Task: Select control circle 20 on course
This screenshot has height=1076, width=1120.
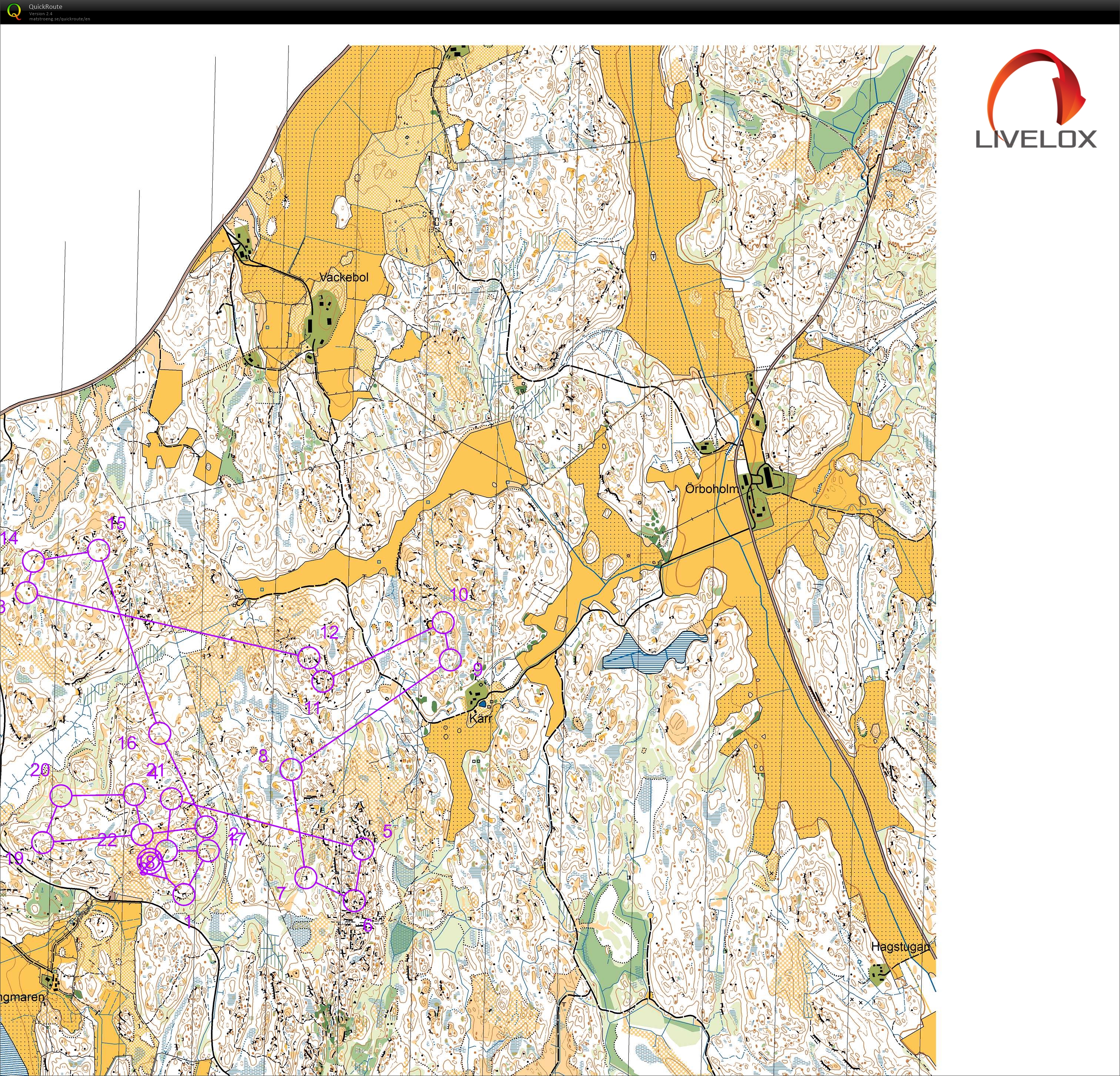Action: click(61, 796)
